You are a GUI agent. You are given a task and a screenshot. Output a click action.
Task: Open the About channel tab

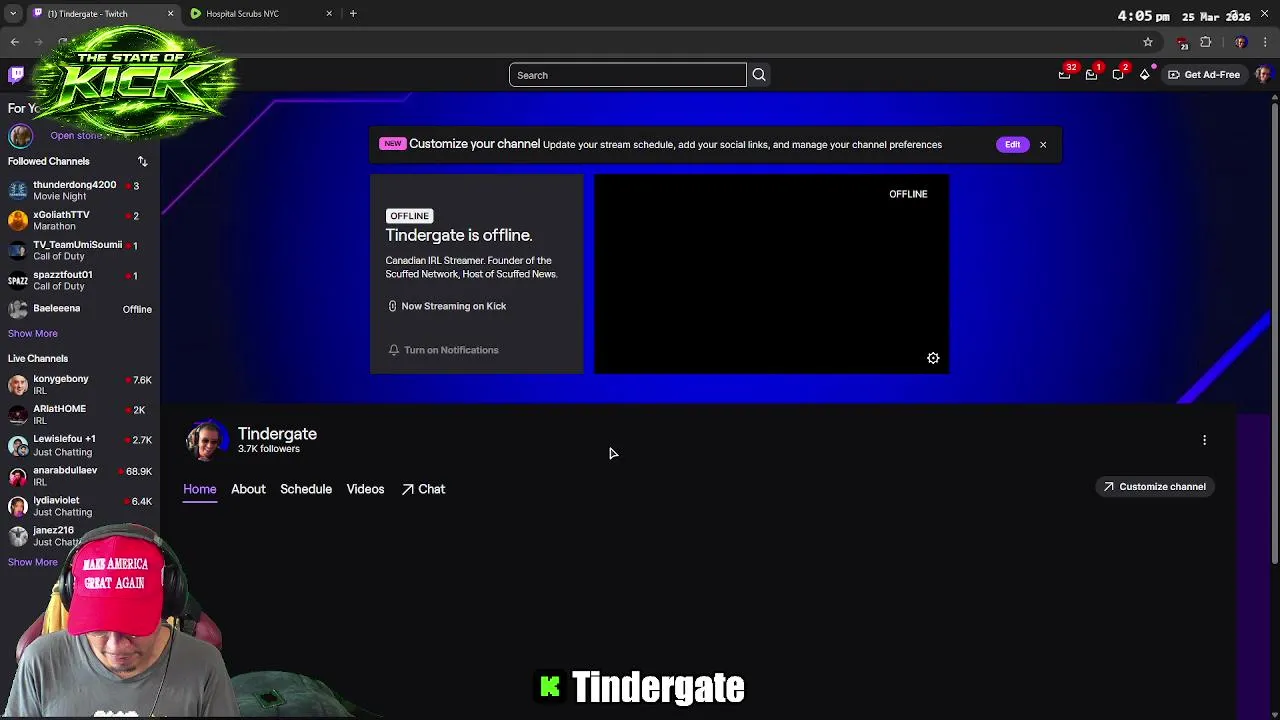coord(248,489)
